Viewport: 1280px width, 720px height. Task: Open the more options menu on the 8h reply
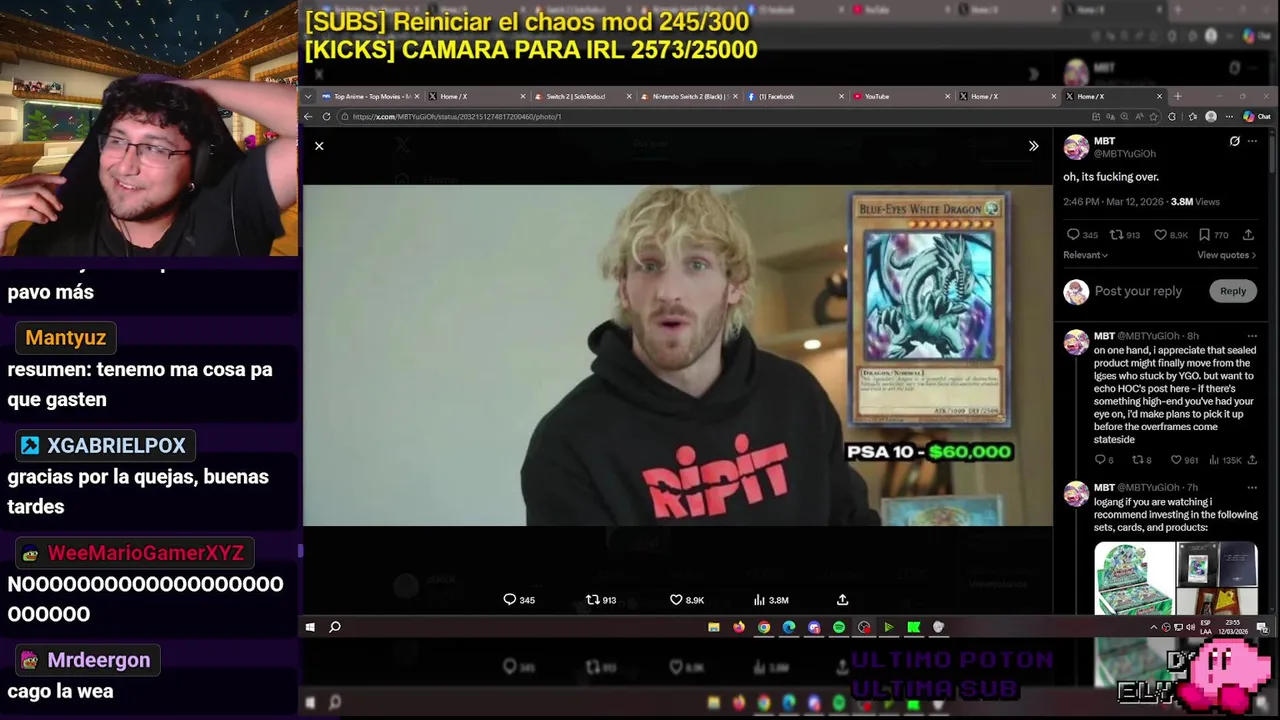click(x=1252, y=336)
